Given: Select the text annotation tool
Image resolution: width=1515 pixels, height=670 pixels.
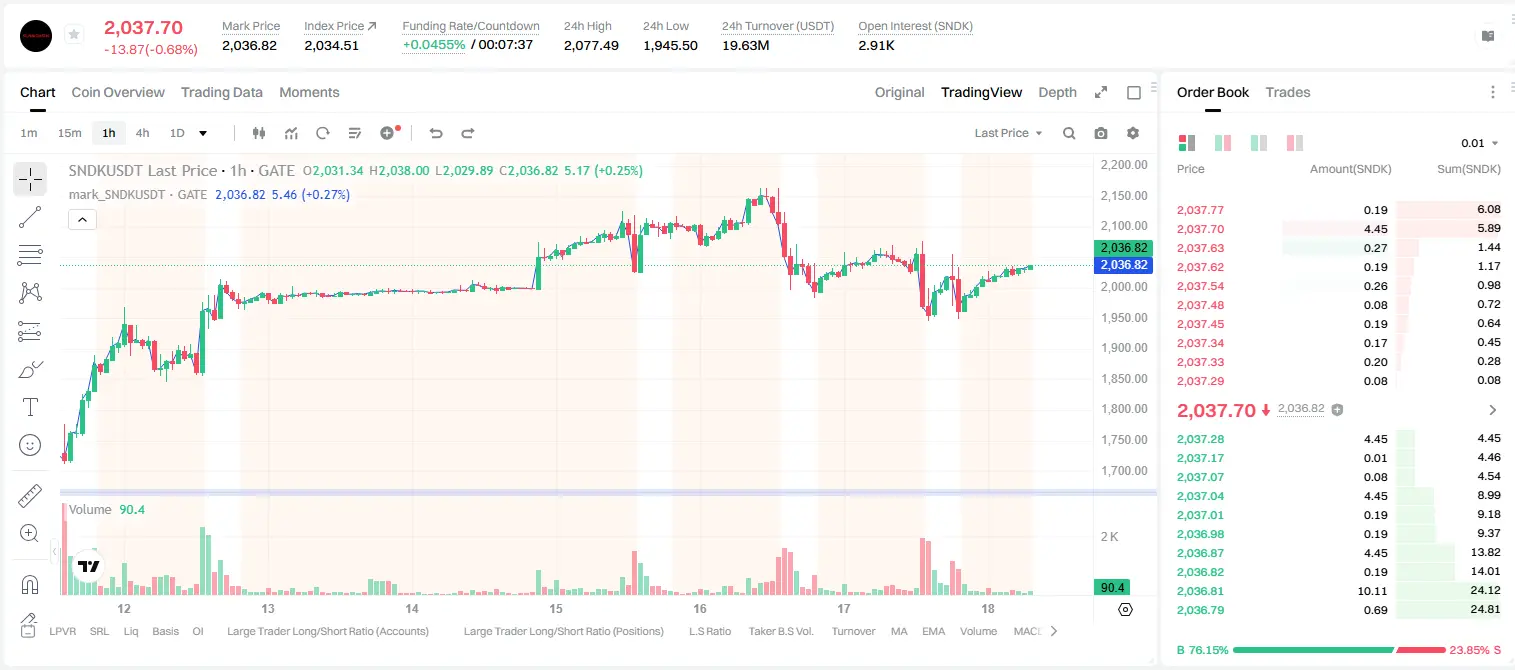Looking at the screenshot, I should (x=30, y=407).
